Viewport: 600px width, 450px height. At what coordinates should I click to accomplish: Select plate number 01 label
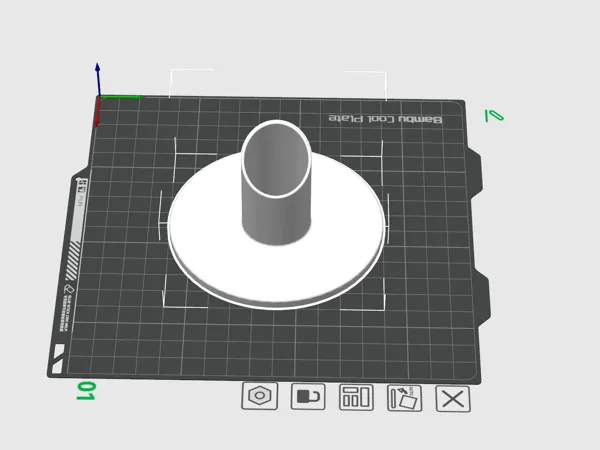pos(85,391)
